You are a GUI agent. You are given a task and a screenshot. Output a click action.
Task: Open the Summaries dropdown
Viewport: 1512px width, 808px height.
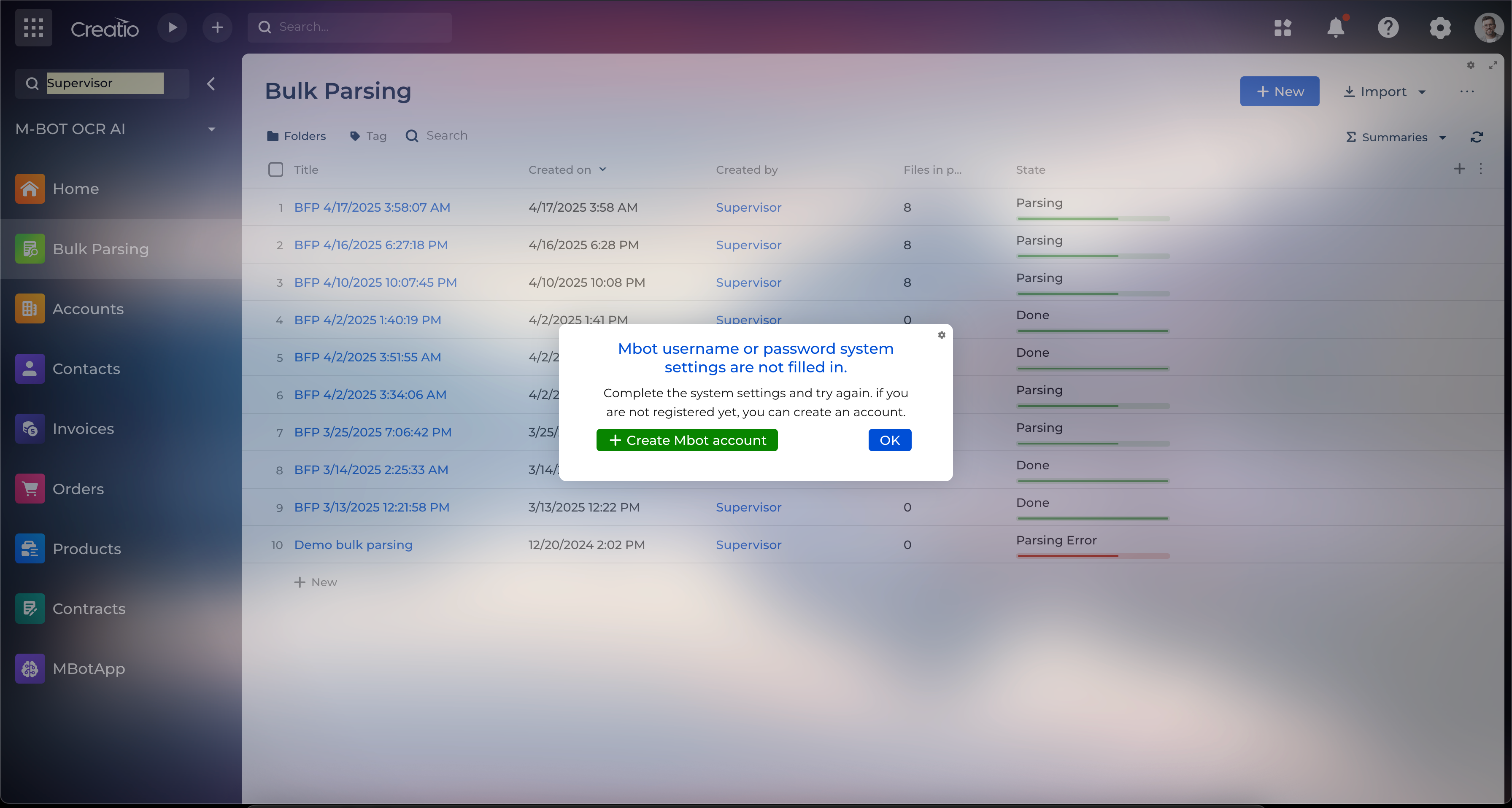point(1396,137)
